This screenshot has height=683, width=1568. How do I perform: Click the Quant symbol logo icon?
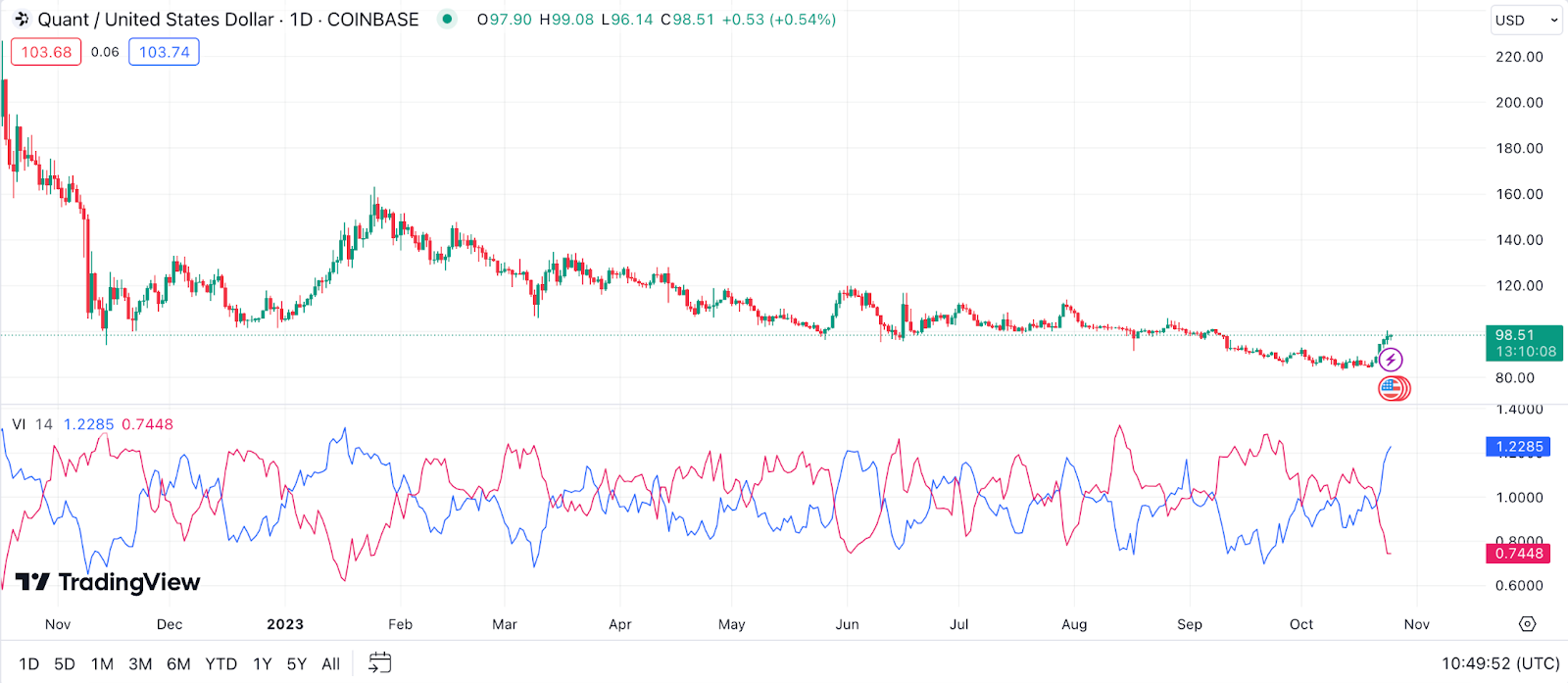click(x=22, y=19)
